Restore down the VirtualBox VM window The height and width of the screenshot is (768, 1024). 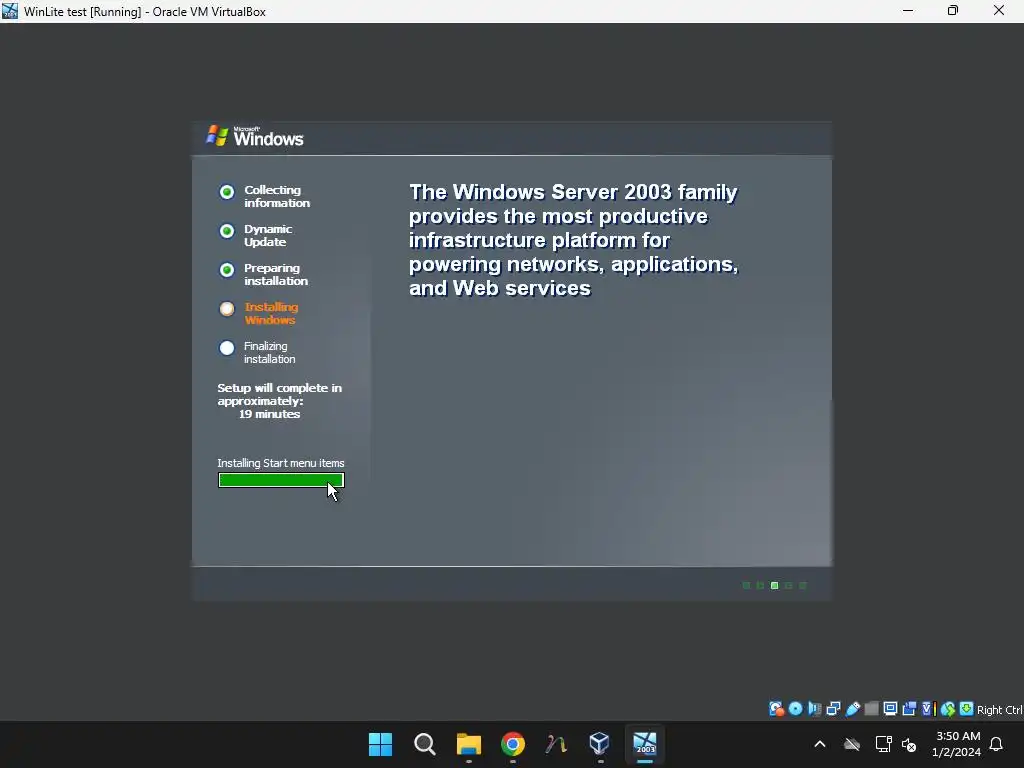coord(953,11)
